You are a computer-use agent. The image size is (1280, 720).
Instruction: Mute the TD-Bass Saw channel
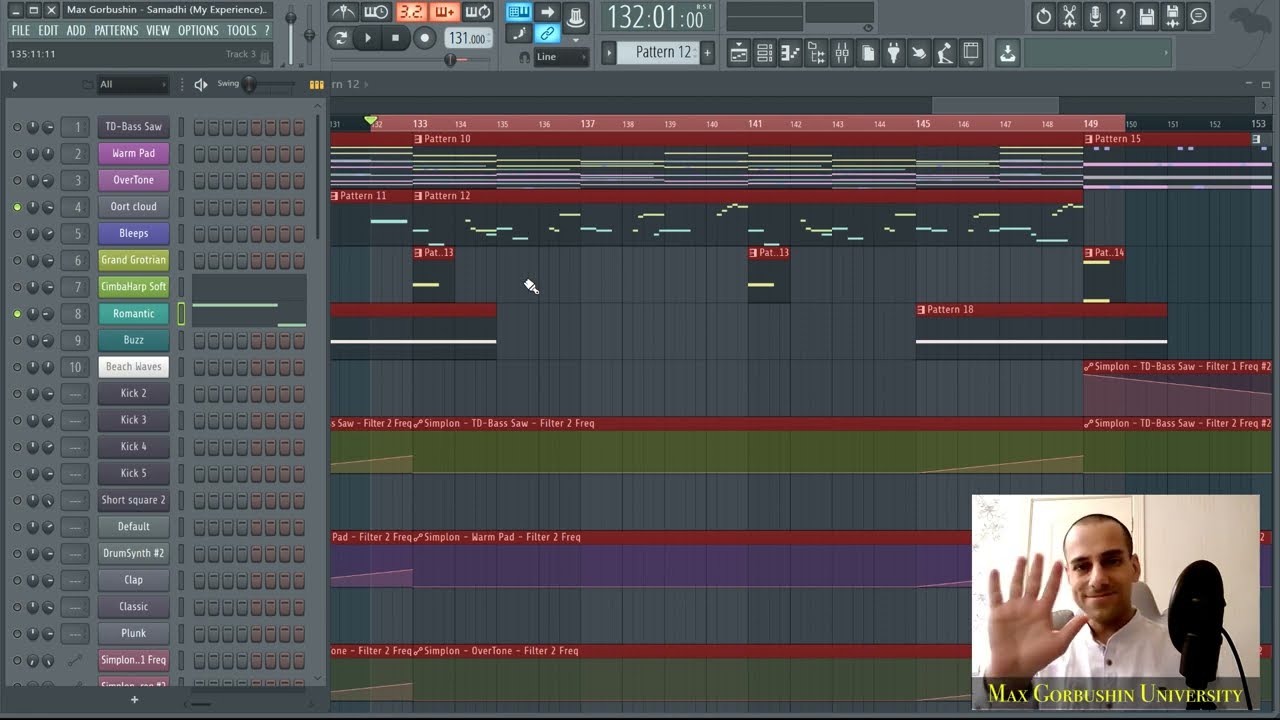tap(17, 127)
